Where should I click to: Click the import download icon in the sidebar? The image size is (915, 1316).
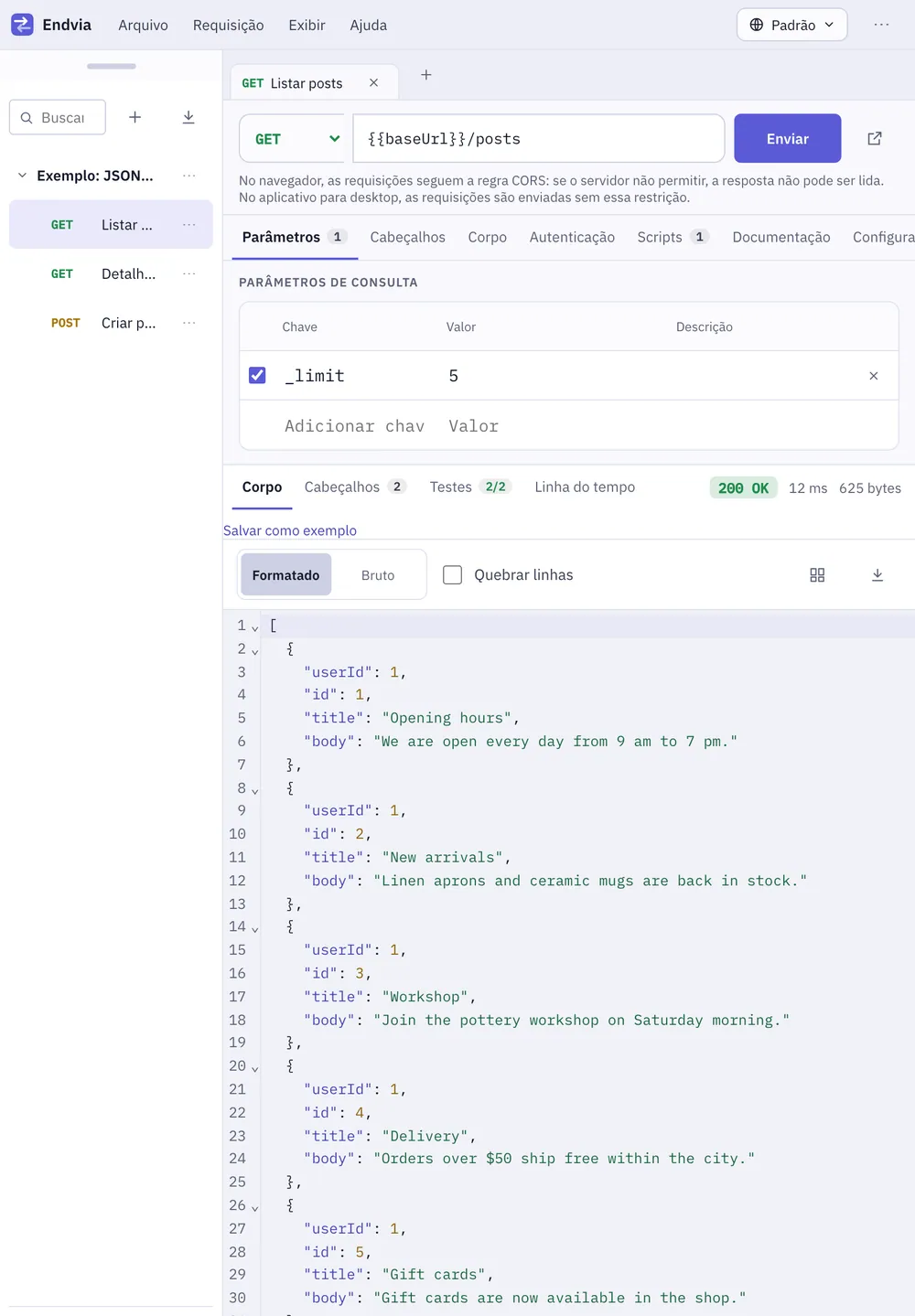coord(188,117)
